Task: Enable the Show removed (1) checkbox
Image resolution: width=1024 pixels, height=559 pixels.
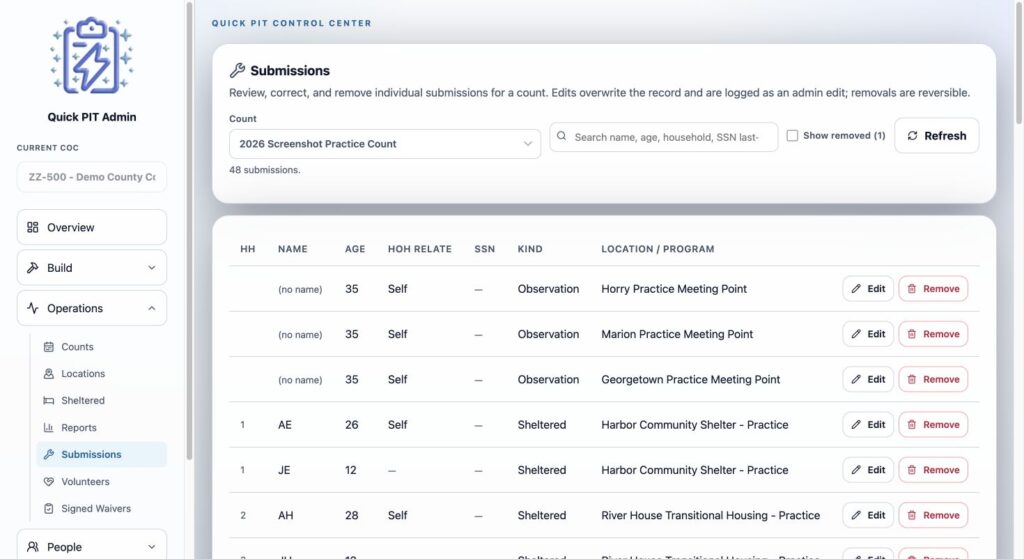Action: (792, 136)
